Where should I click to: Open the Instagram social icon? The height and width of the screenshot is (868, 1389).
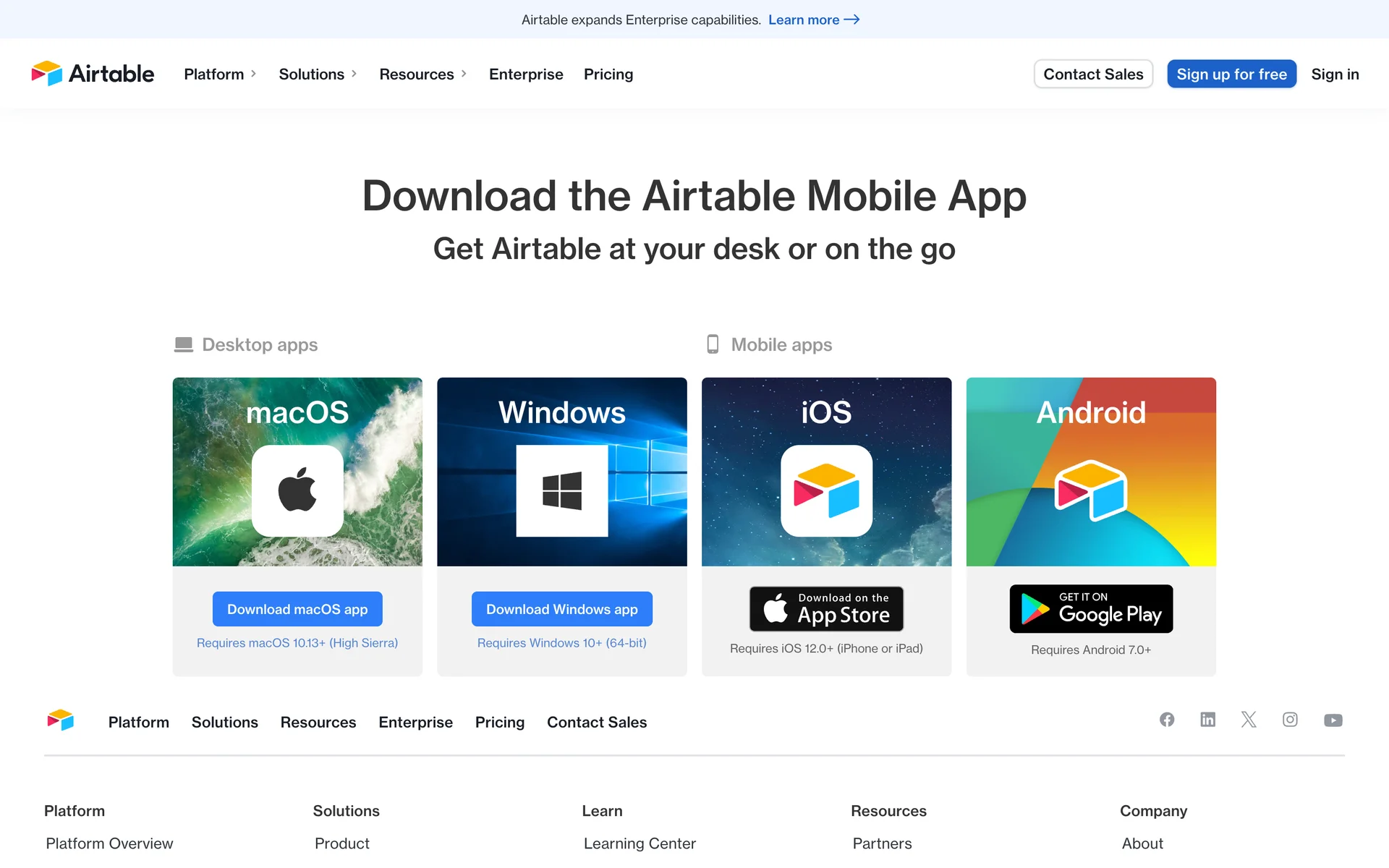1290,720
